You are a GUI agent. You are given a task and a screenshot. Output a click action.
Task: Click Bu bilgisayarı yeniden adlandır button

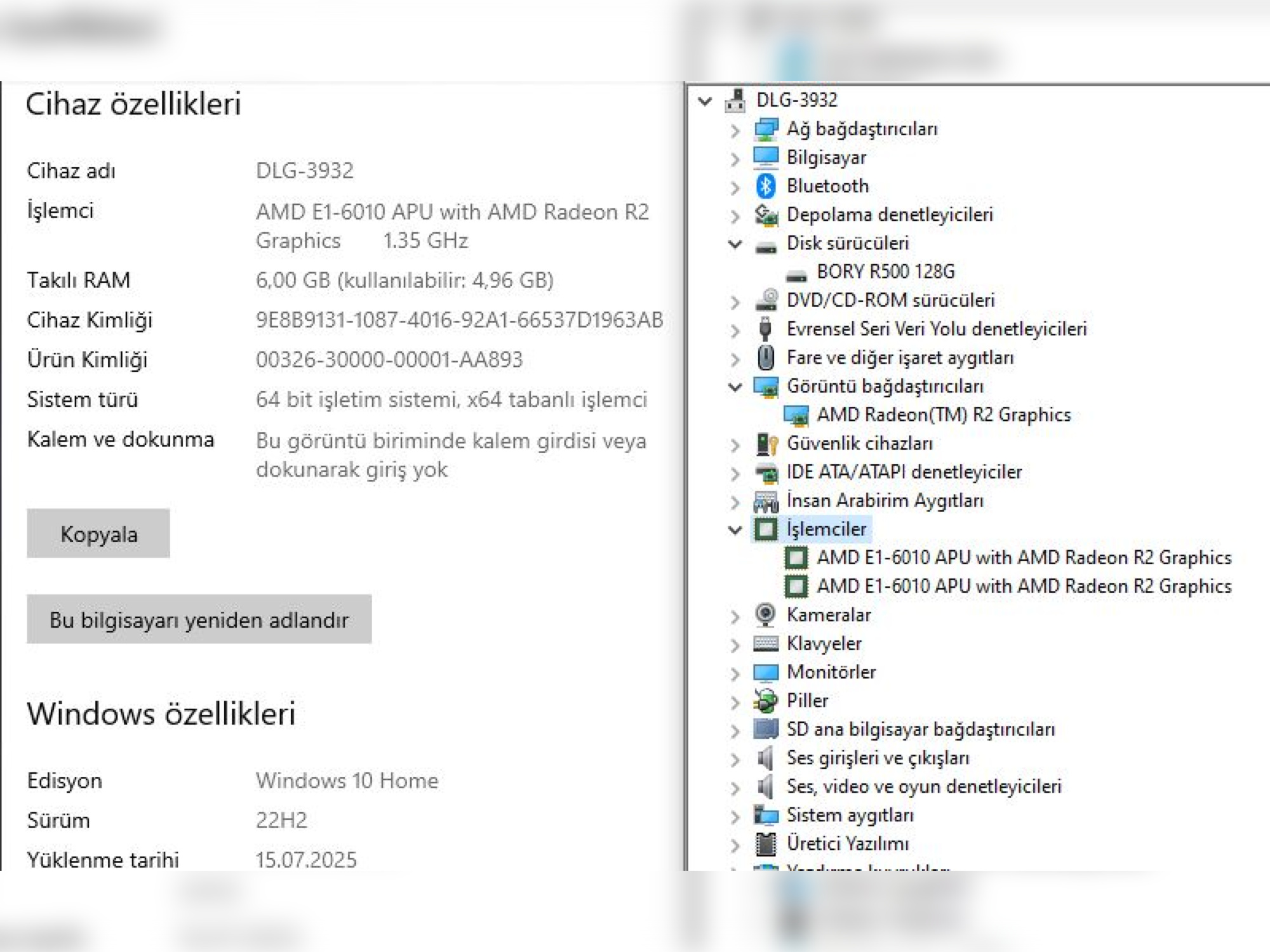199,619
